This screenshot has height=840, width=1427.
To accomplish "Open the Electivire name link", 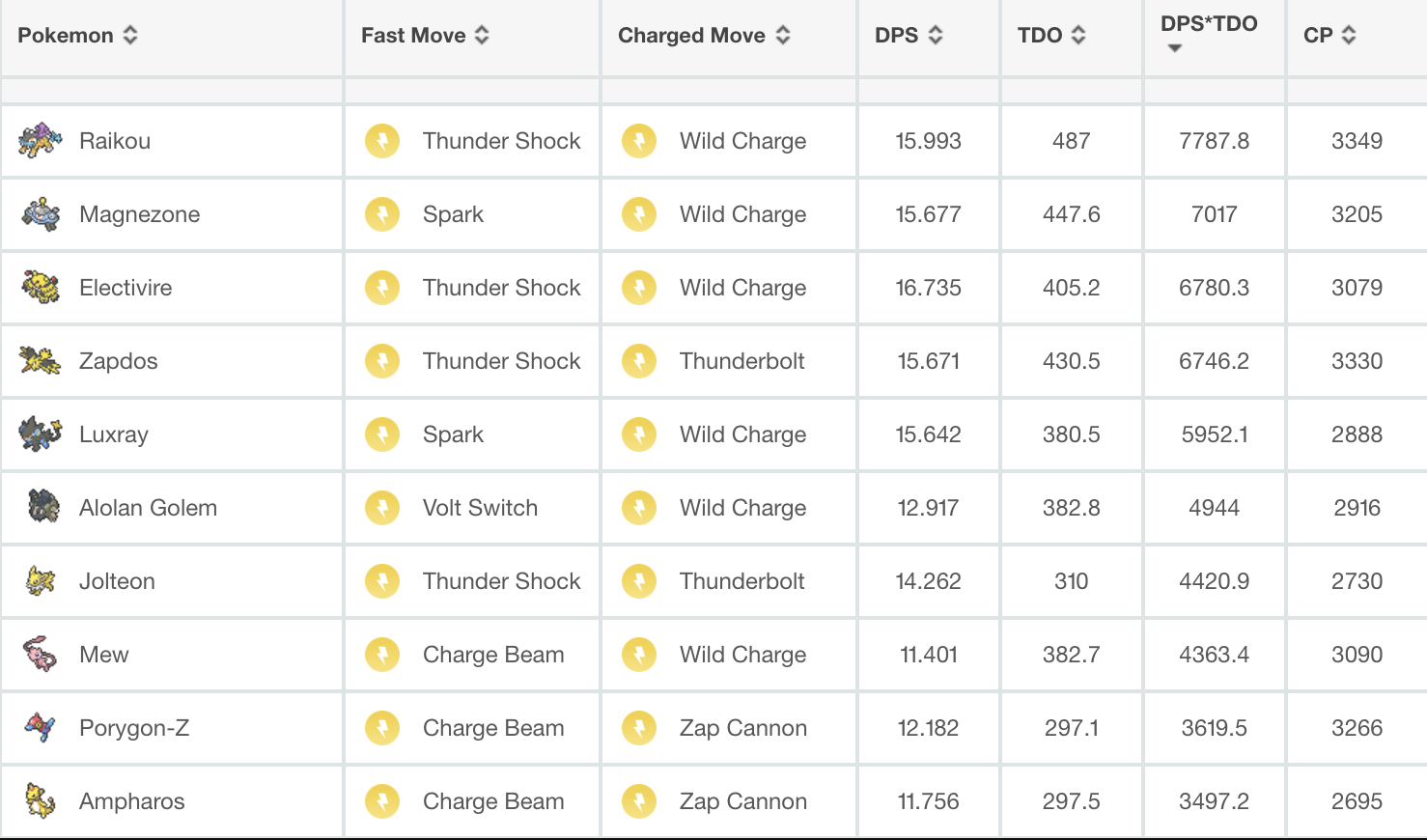I will click(126, 288).
